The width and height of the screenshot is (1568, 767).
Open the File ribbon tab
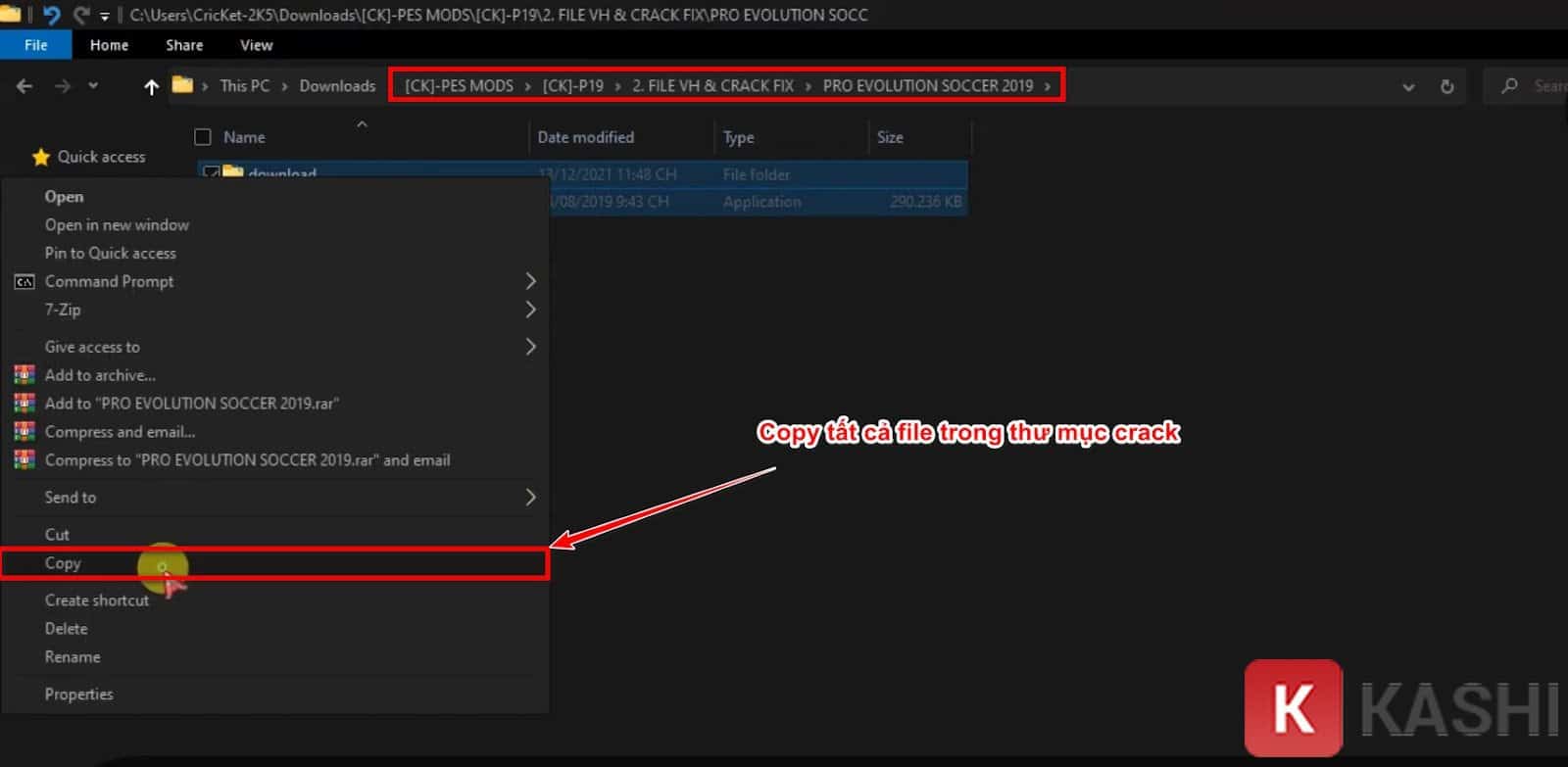[x=35, y=45]
